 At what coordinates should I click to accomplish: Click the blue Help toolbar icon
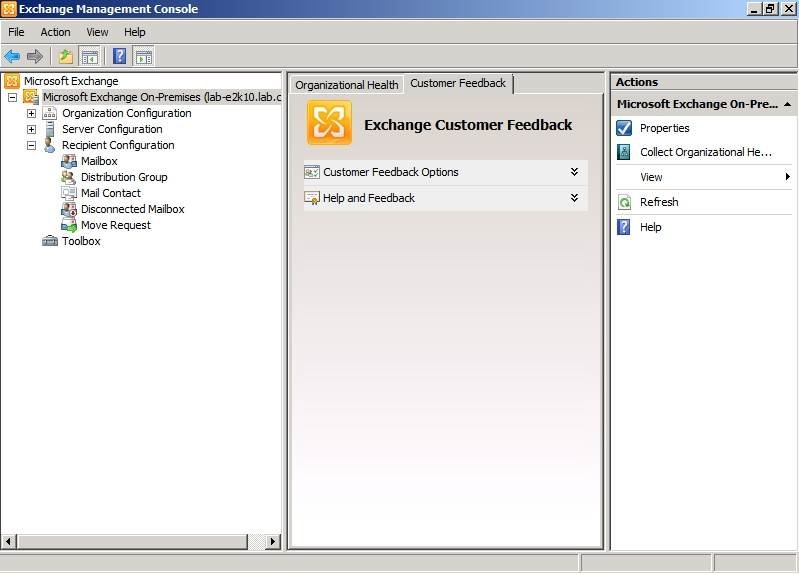(x=119, y=56)
